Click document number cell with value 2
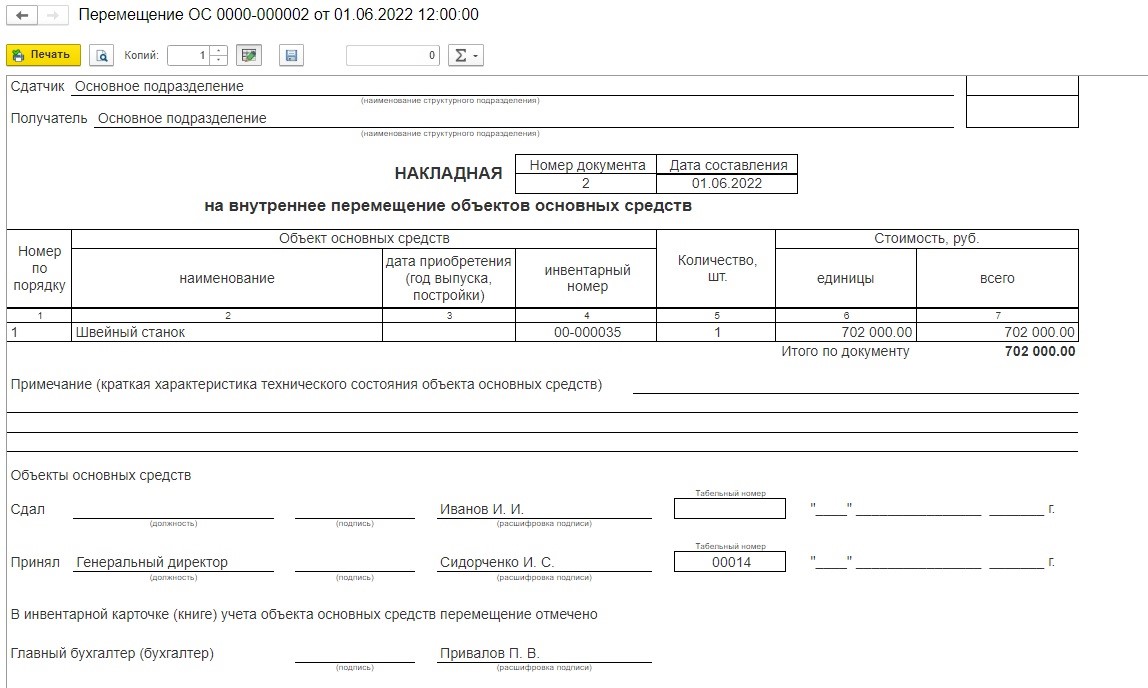Image resolution: width=1148 pixels, height=688 pixels. click(x=586, y=184)
